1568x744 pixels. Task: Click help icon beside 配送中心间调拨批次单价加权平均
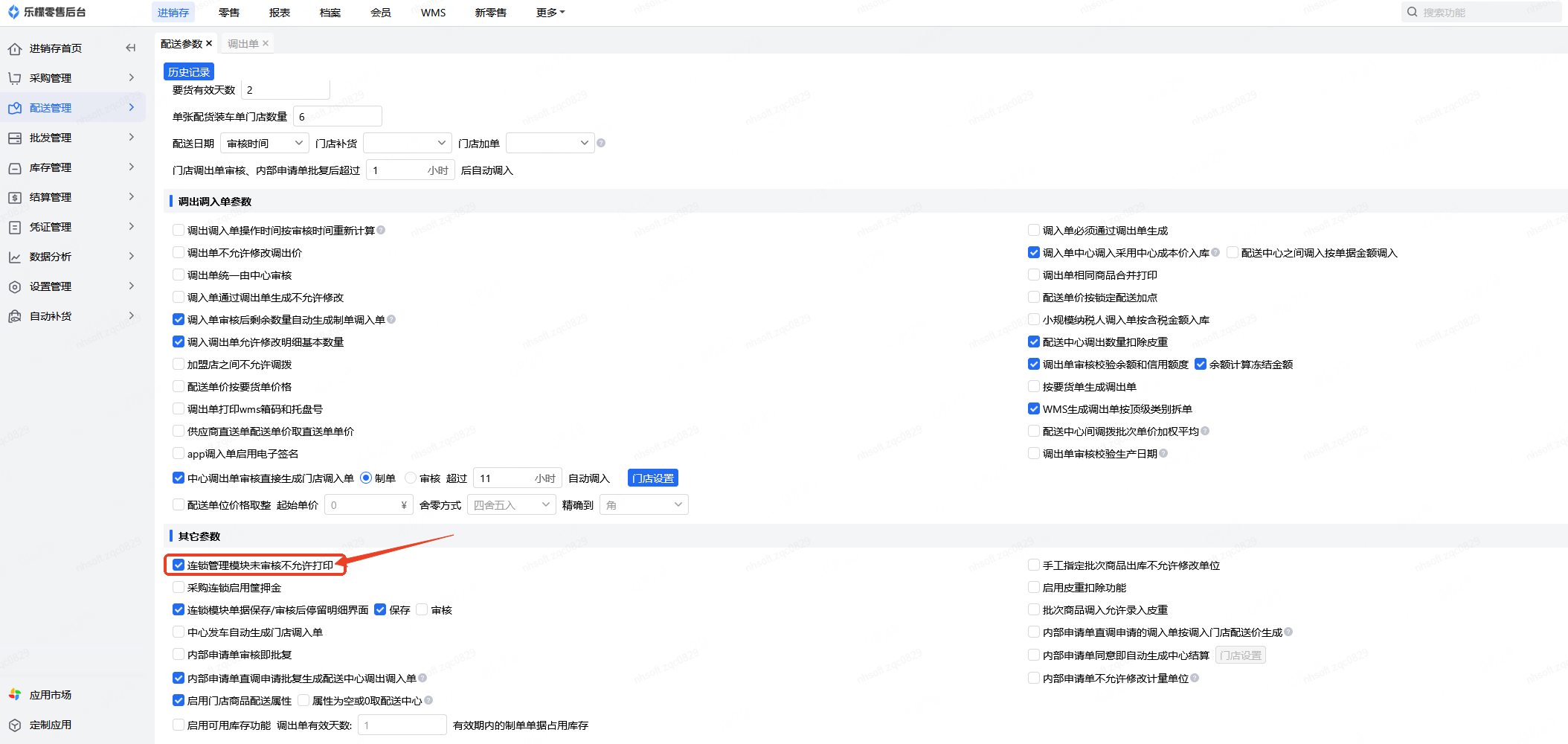click(x=1205, y=431)
